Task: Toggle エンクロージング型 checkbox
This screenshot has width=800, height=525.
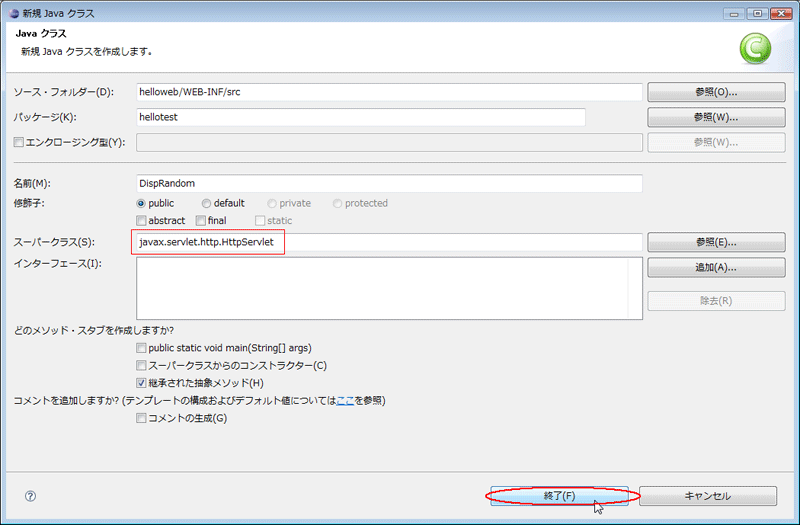Action: 19,142
